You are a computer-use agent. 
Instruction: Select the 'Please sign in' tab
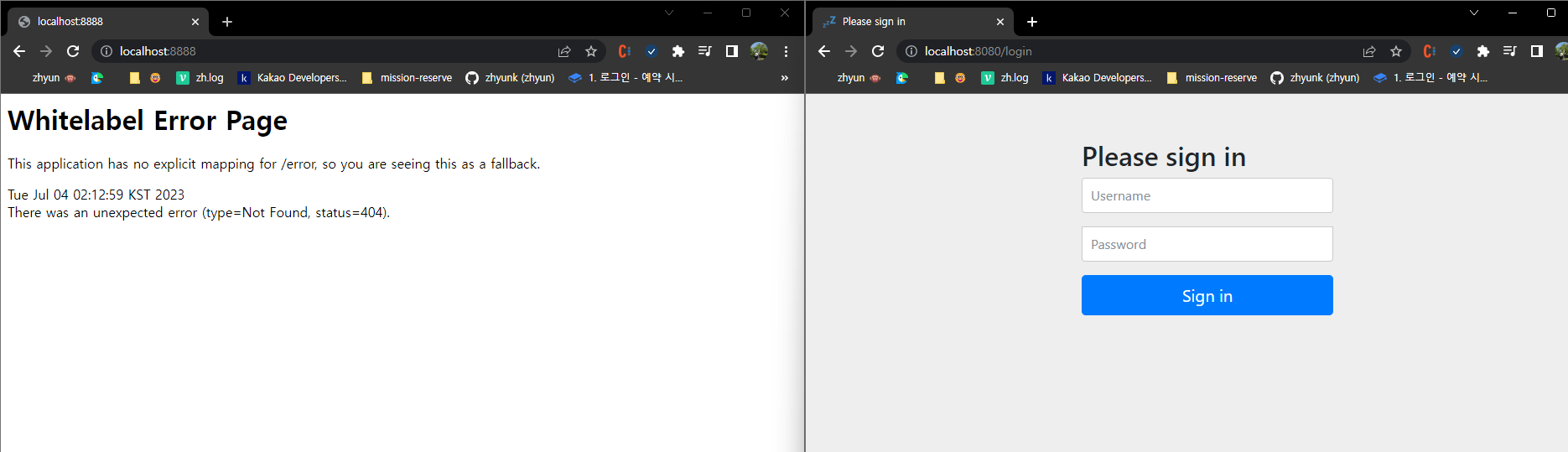(x=914, y=22)
